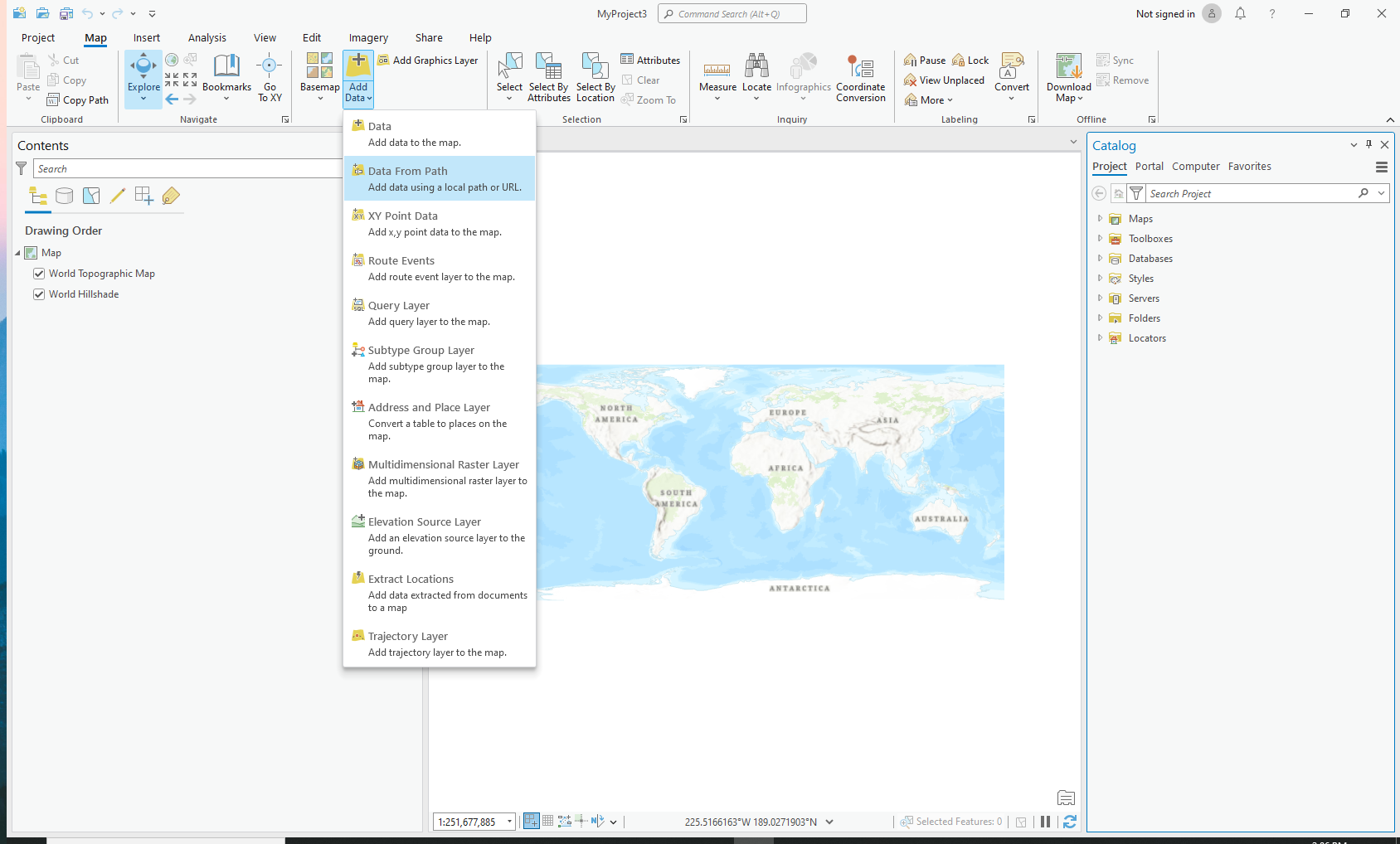Expand the Toolboxes node in Catalog
Viewport: 1400px width, 844px height.
click(1101, 239)
